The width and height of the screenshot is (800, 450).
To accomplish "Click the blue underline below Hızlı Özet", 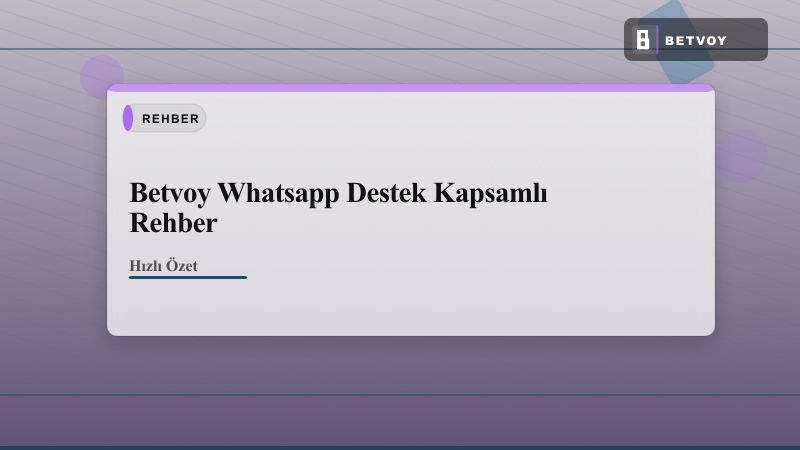I will 187,277.
